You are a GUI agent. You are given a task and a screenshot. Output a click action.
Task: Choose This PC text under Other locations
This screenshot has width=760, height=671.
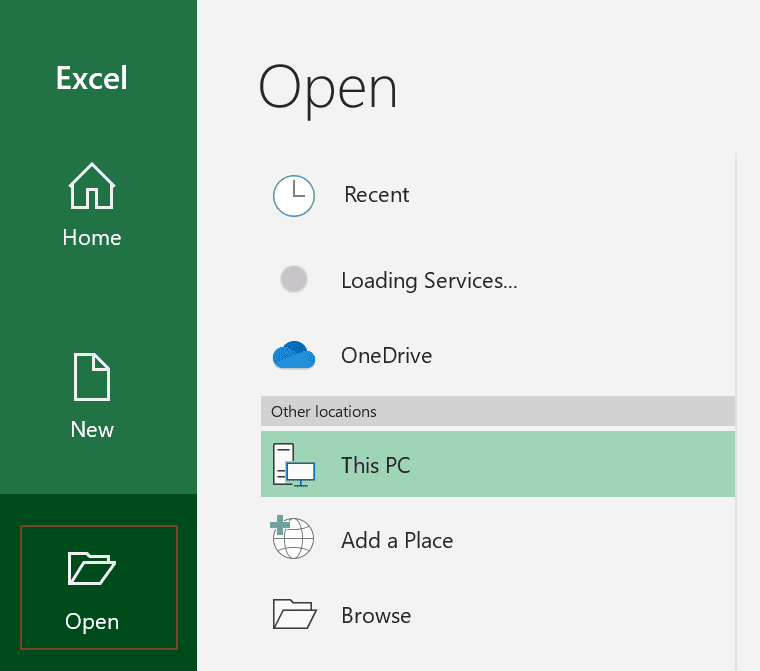[x=376, y=465]
